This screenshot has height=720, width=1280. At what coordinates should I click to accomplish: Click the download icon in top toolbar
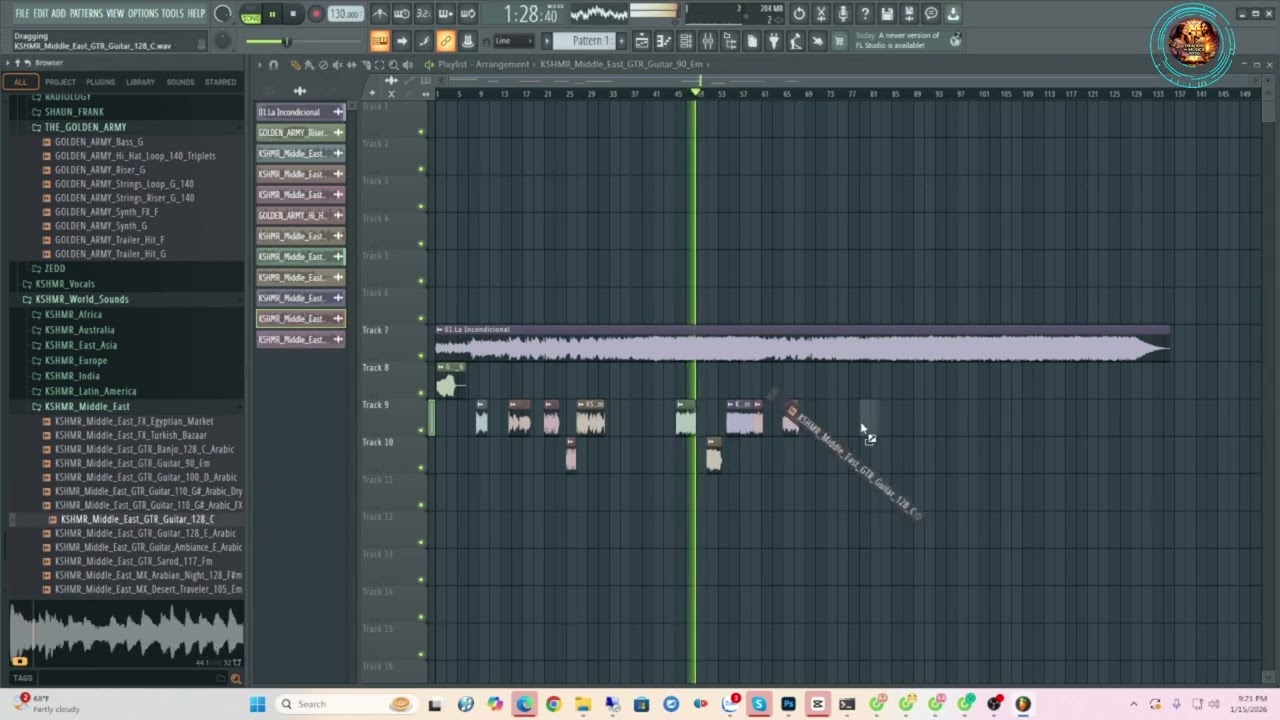953,14
